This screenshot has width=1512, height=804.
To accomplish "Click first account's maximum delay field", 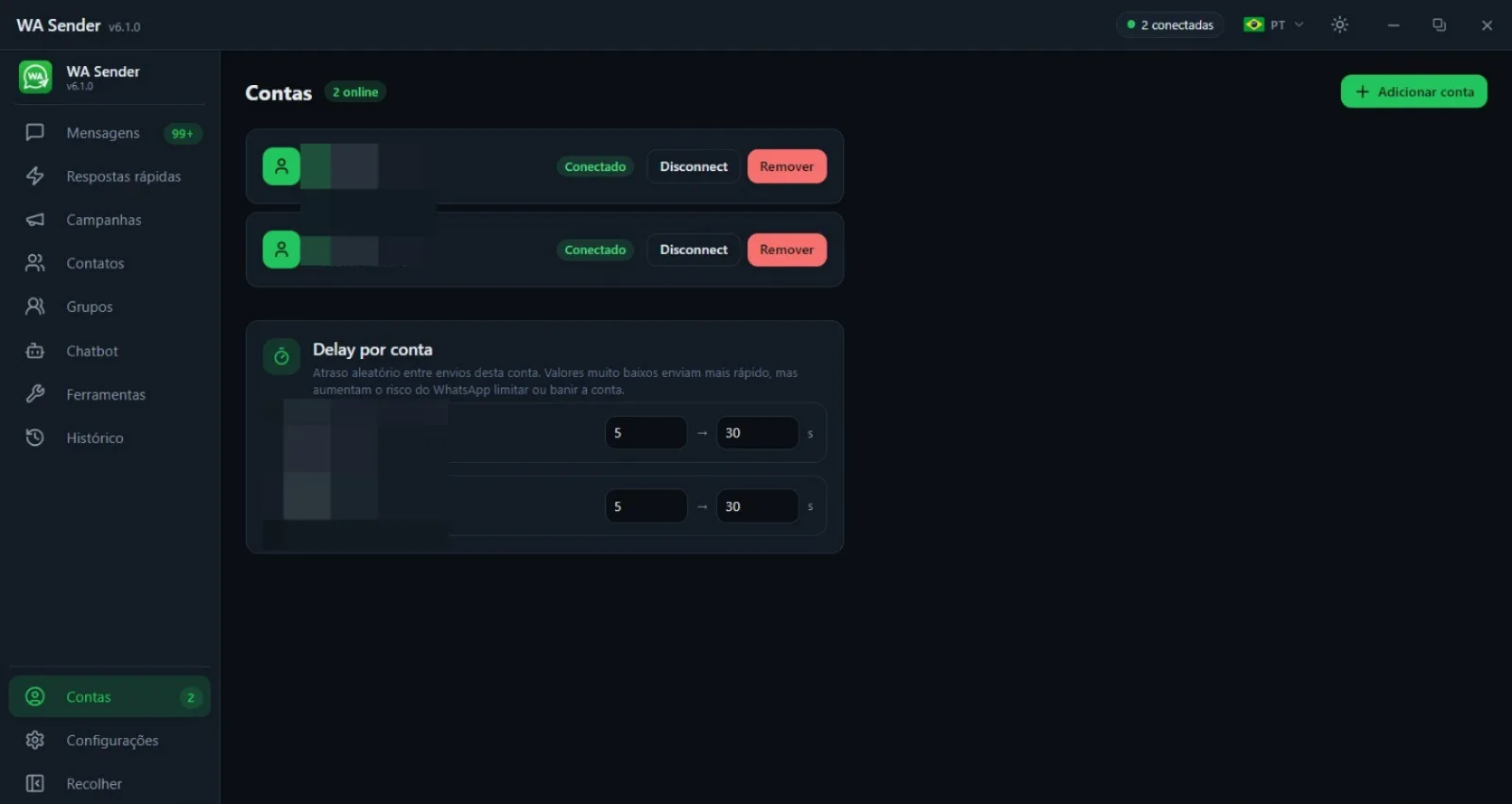I will point(758,433).
